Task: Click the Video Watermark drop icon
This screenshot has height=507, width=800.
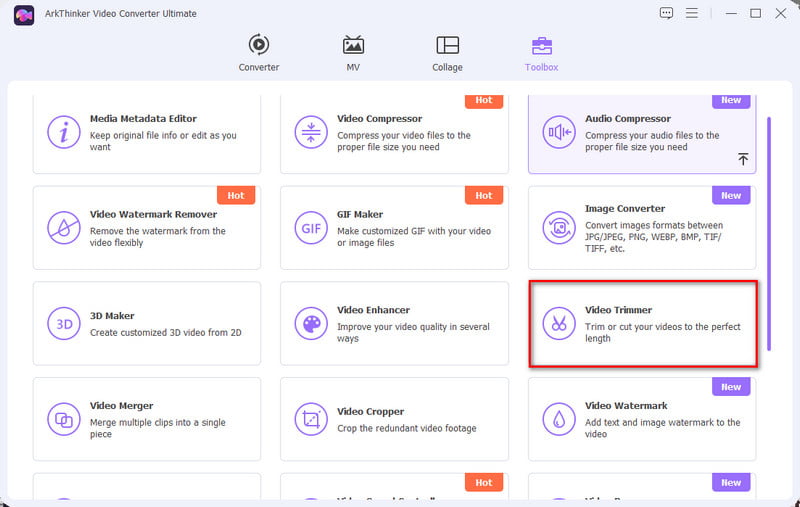Action: 559,420
